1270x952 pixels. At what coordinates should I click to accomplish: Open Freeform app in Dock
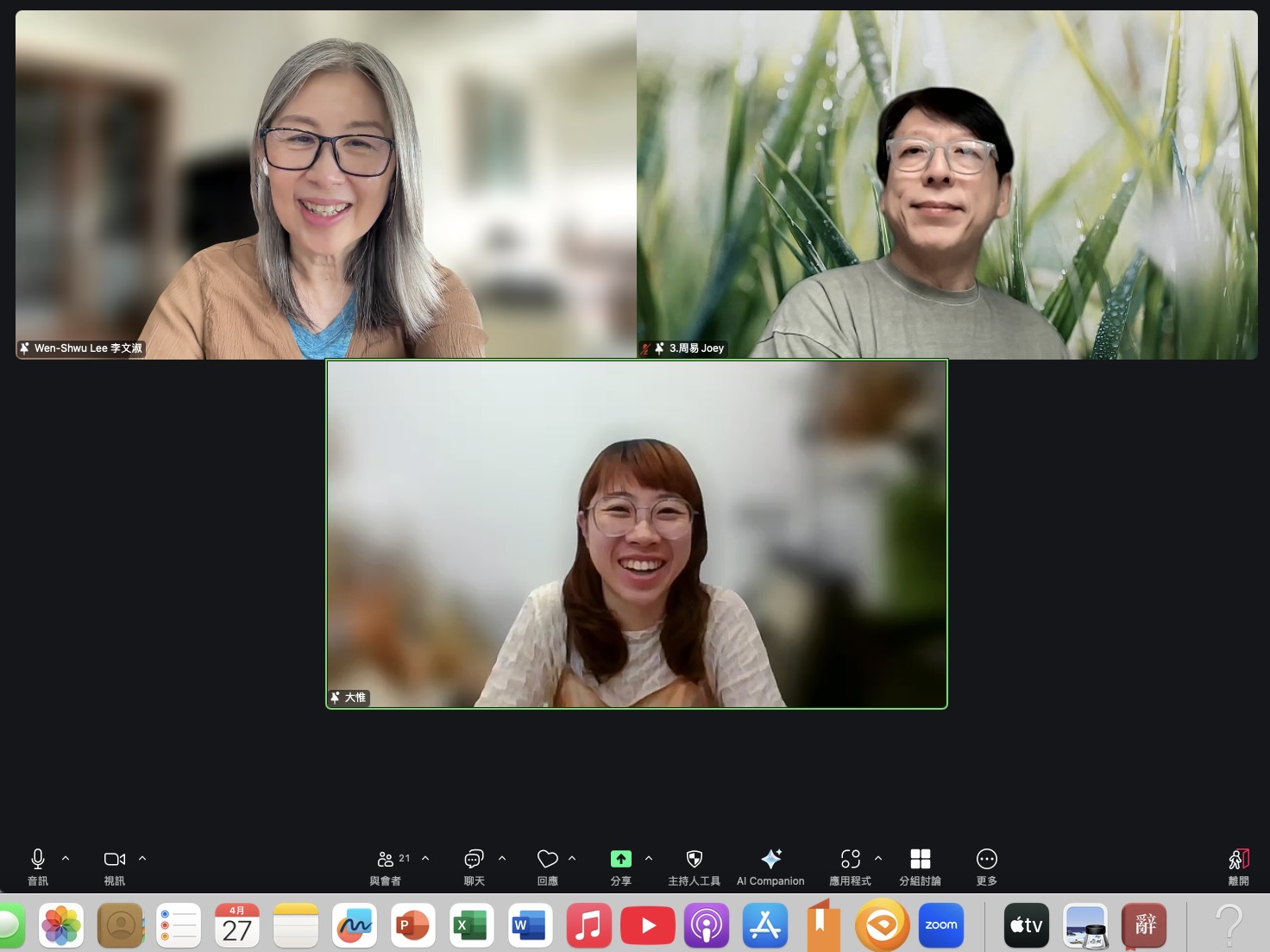355,926
